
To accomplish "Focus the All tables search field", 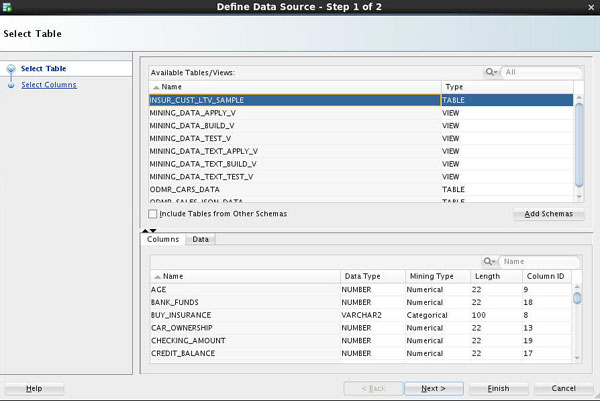I will click(x=541, y=72).
